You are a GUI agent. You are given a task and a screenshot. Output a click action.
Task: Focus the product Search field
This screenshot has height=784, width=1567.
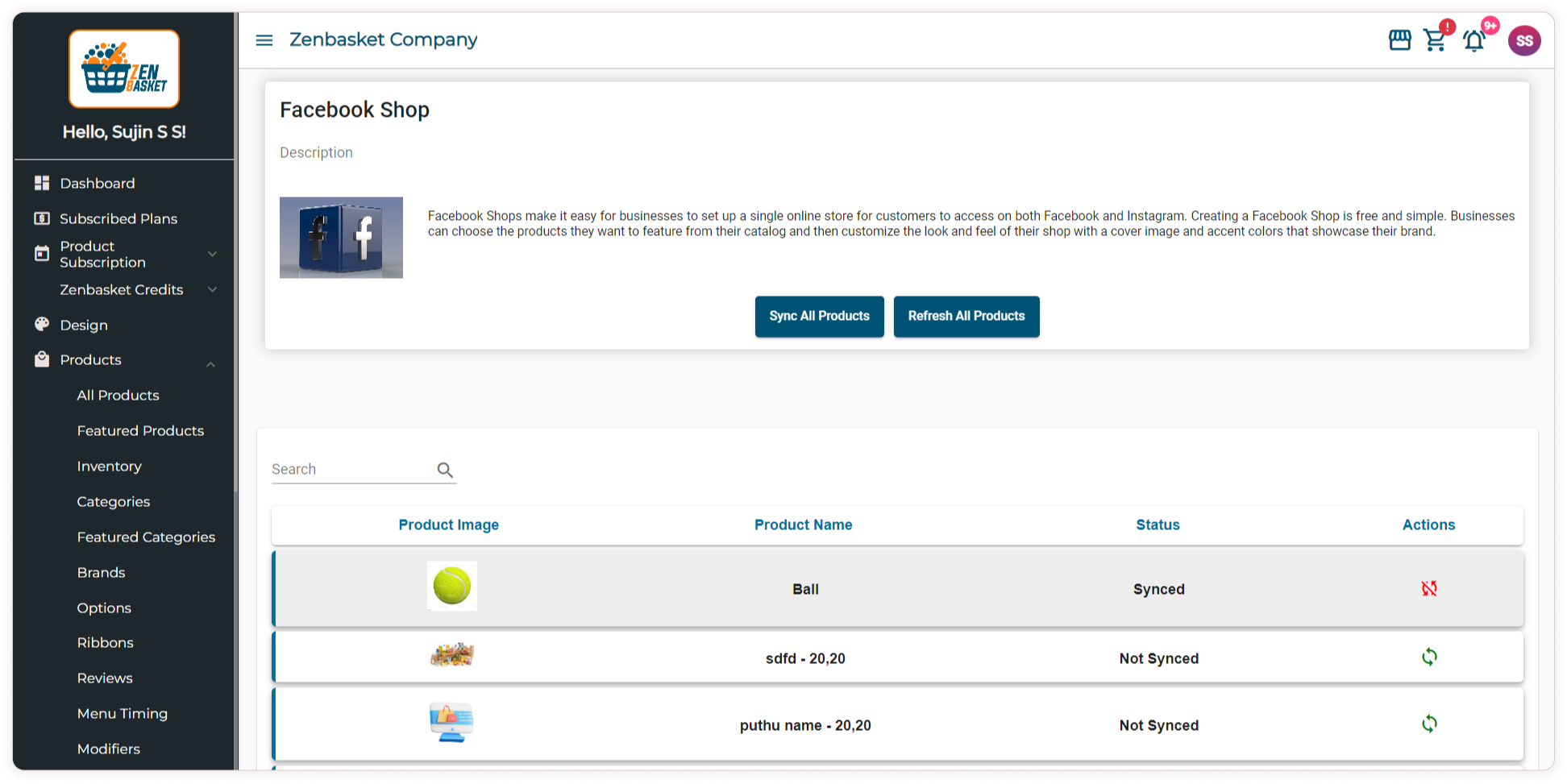tap(351, 470)
